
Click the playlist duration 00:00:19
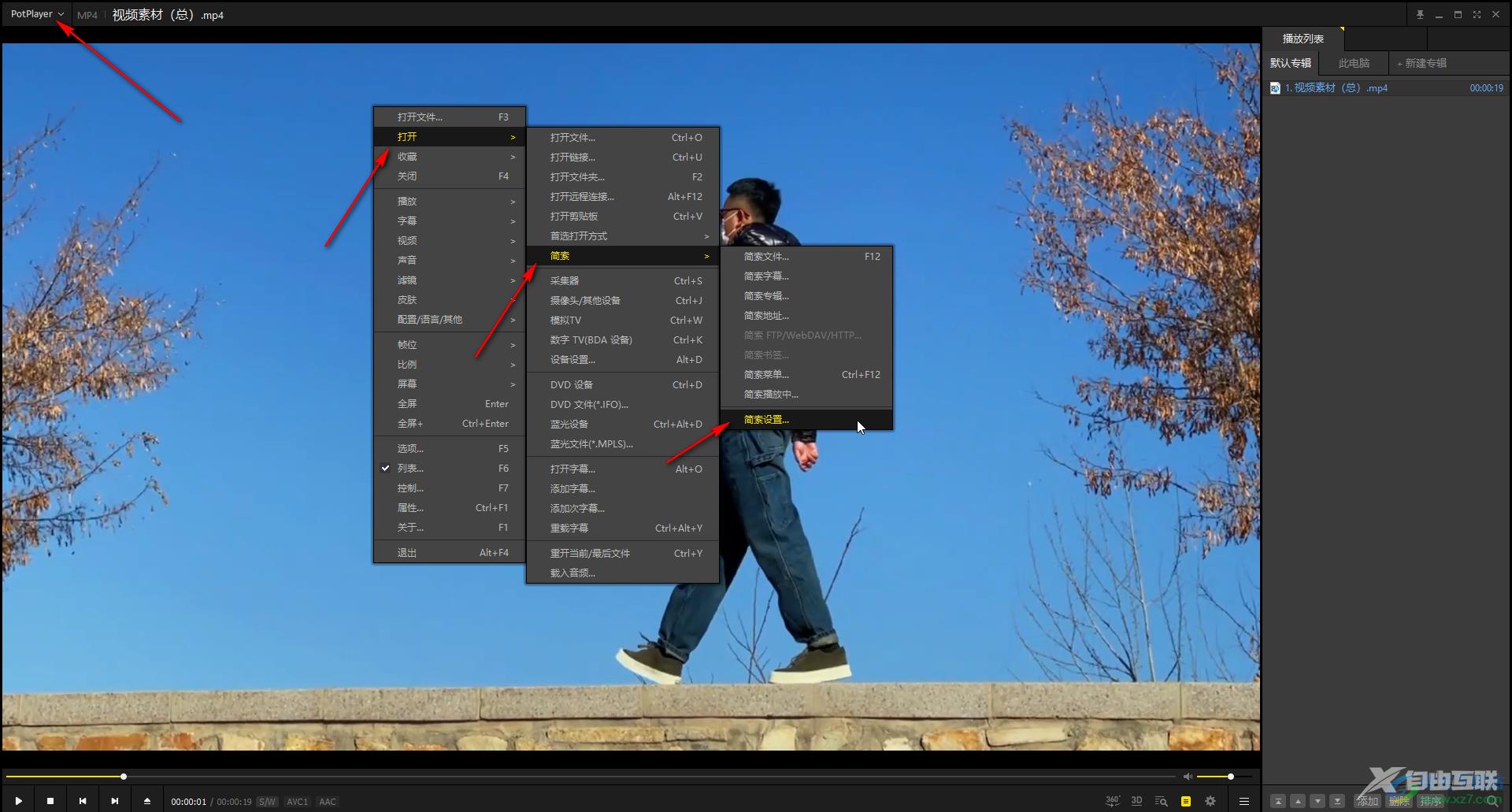1486,88
